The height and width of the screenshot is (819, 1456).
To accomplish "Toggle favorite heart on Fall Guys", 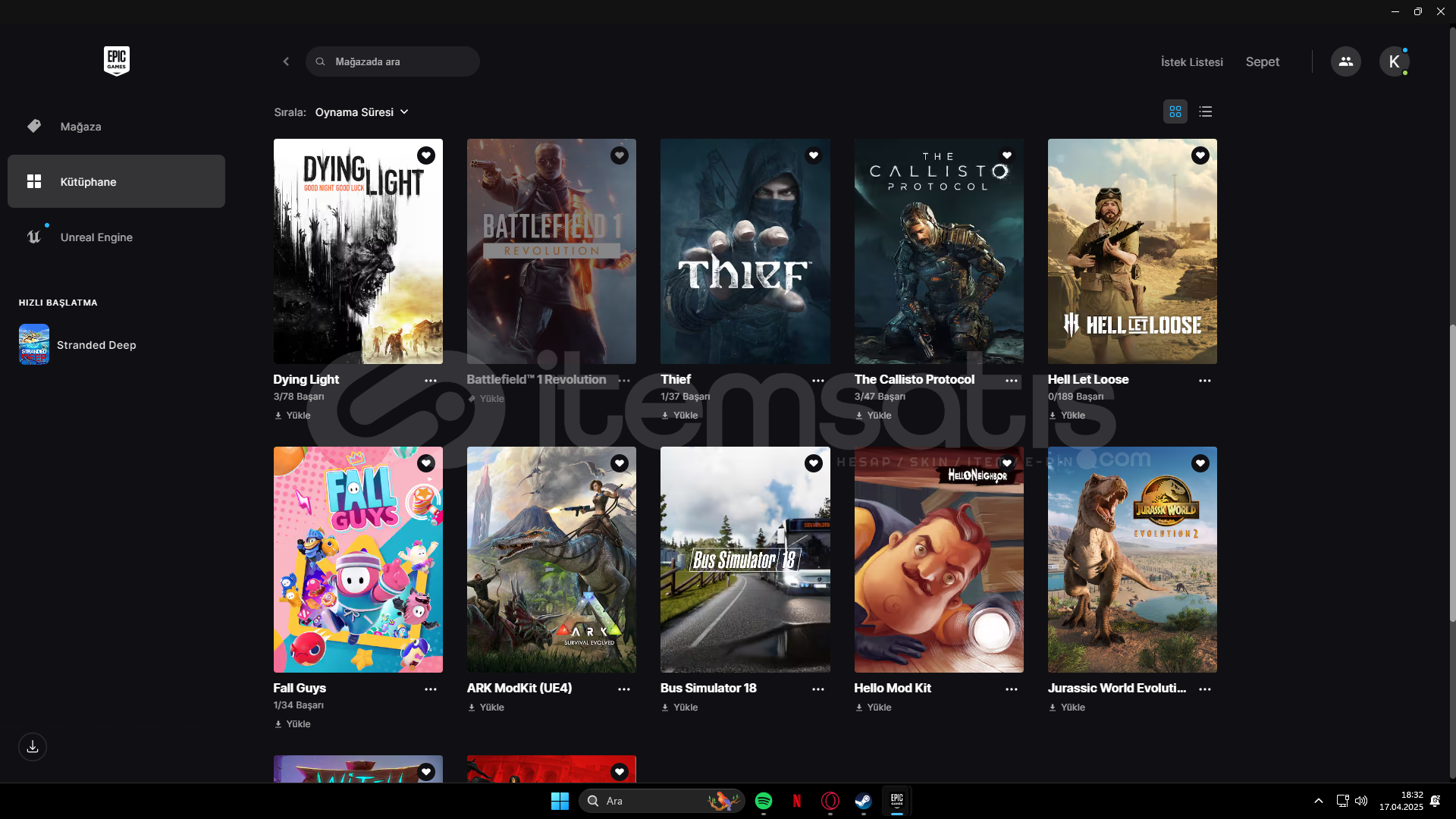I will (426, 463).
